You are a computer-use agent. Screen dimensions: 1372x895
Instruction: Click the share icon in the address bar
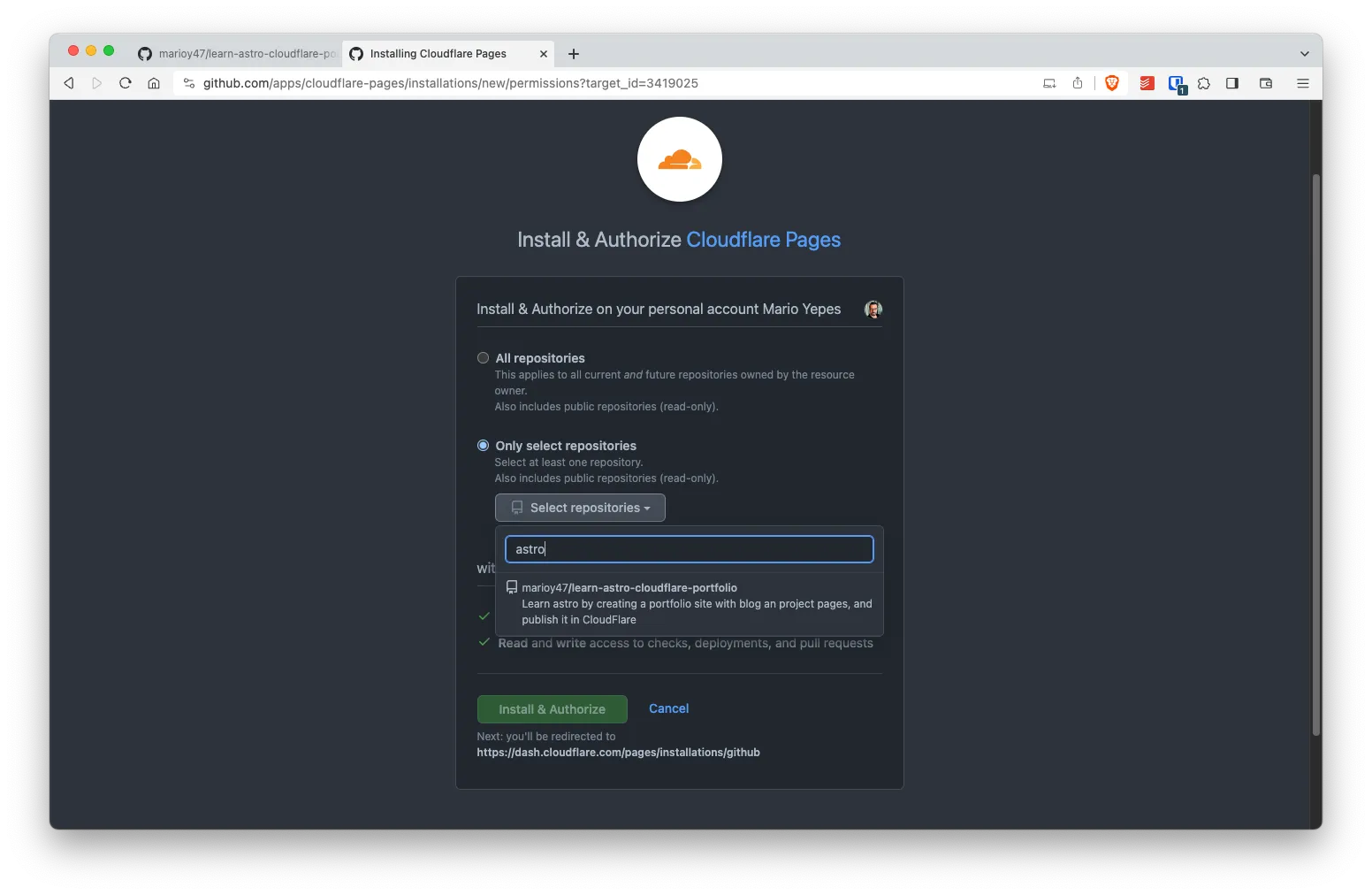1078,83
